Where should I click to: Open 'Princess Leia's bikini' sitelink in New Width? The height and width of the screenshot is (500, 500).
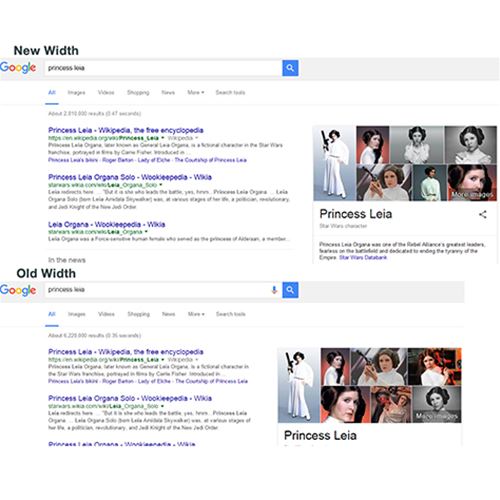[x=73, y=160]
